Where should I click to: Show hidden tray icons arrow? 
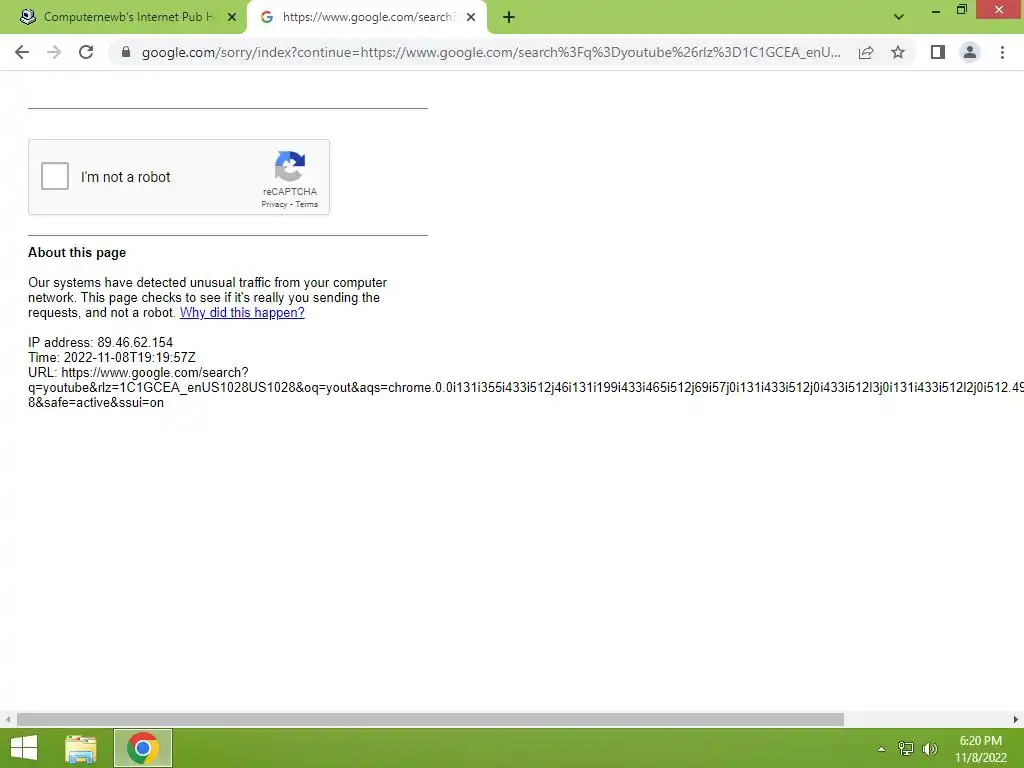(x=882, y=749)
